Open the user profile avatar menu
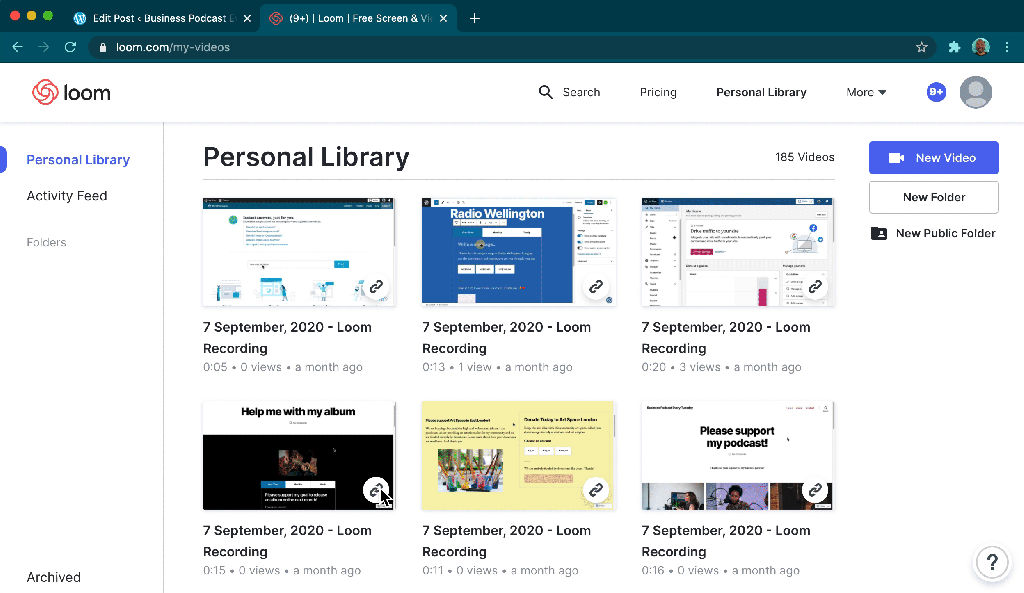The image size is (1024, 593). tap(975, 92)
